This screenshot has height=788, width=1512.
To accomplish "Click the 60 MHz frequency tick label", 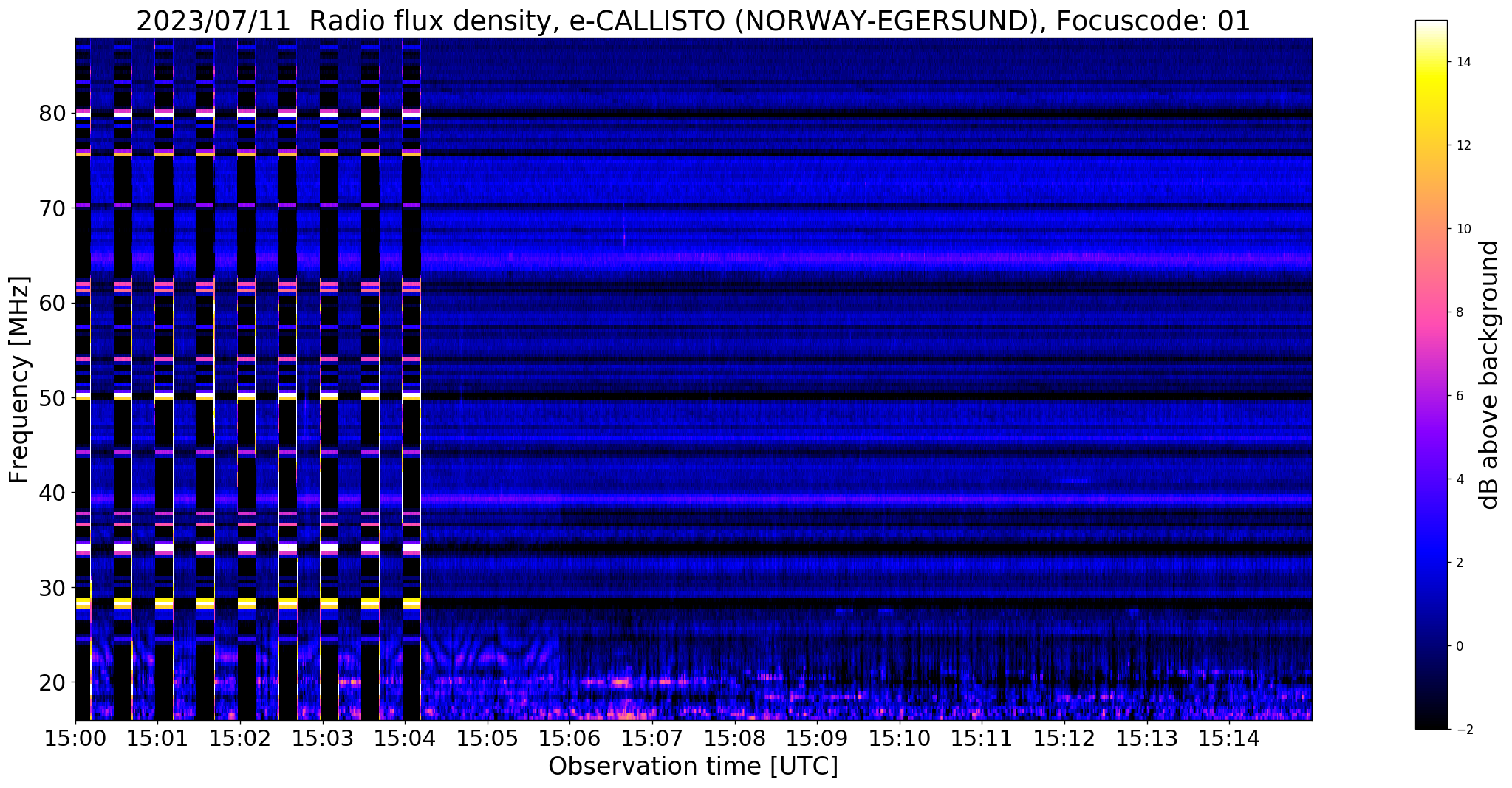I will click(52, 303).
